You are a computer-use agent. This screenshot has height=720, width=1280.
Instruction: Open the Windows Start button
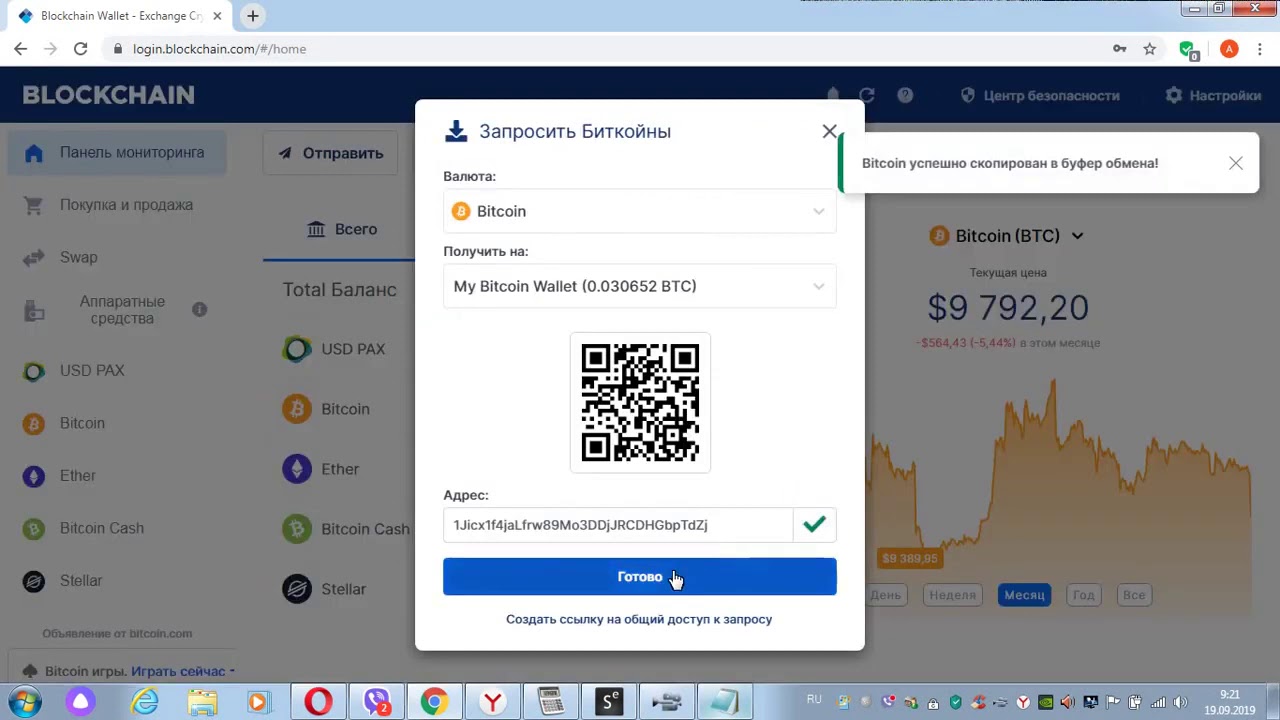(x=24, y=702)
